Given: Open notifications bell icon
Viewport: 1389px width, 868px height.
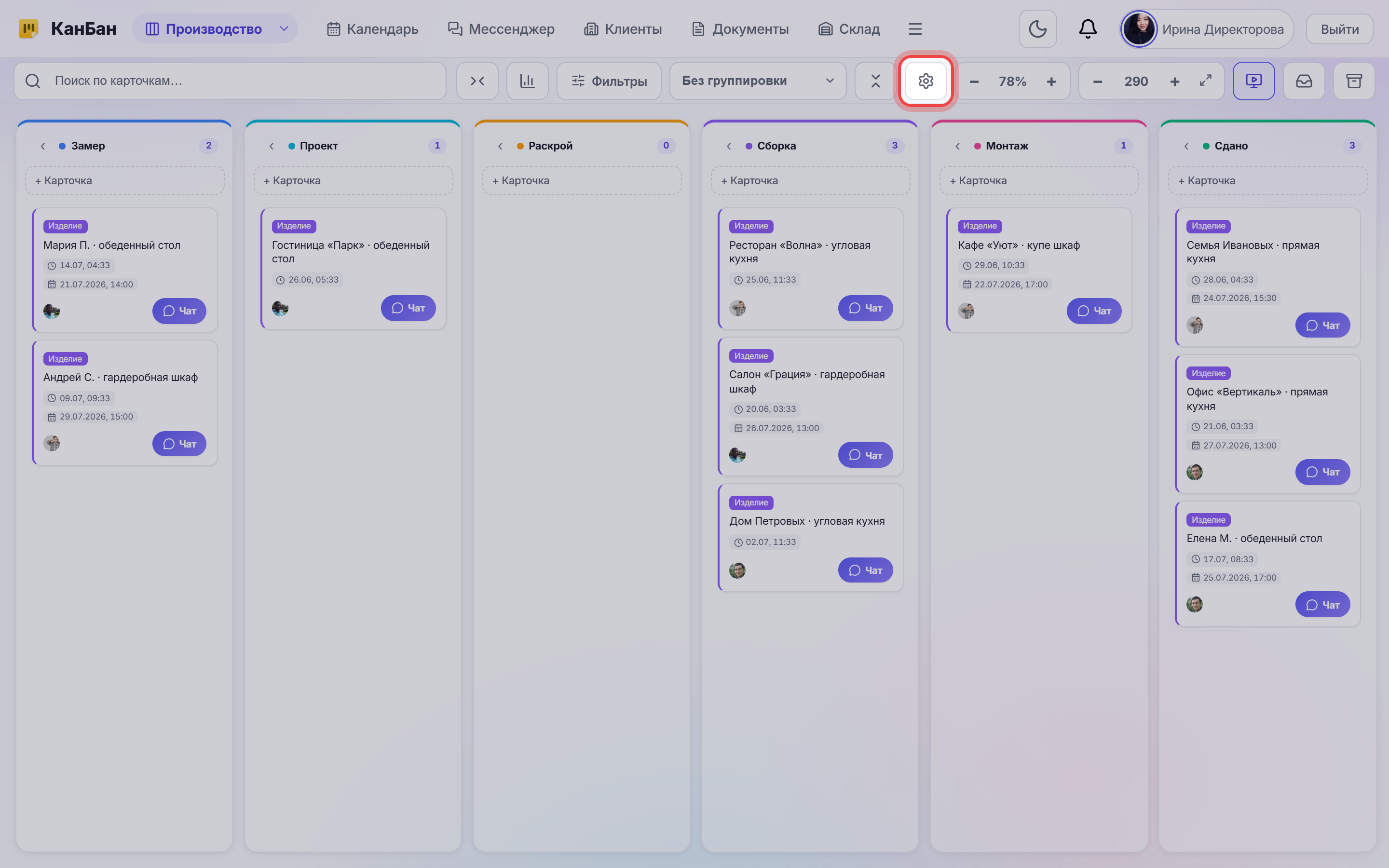Looking at the screenshot, I should (1088, 29).
